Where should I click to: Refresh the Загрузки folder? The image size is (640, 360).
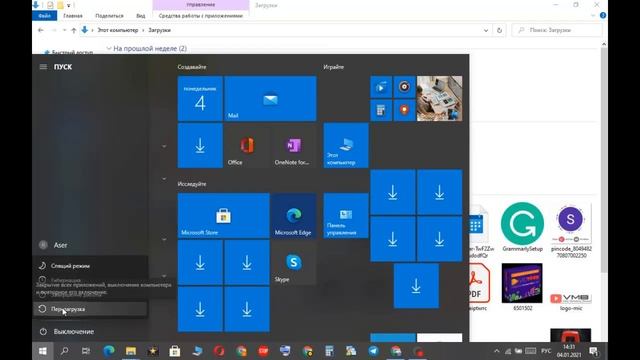(x=499, y=30)
